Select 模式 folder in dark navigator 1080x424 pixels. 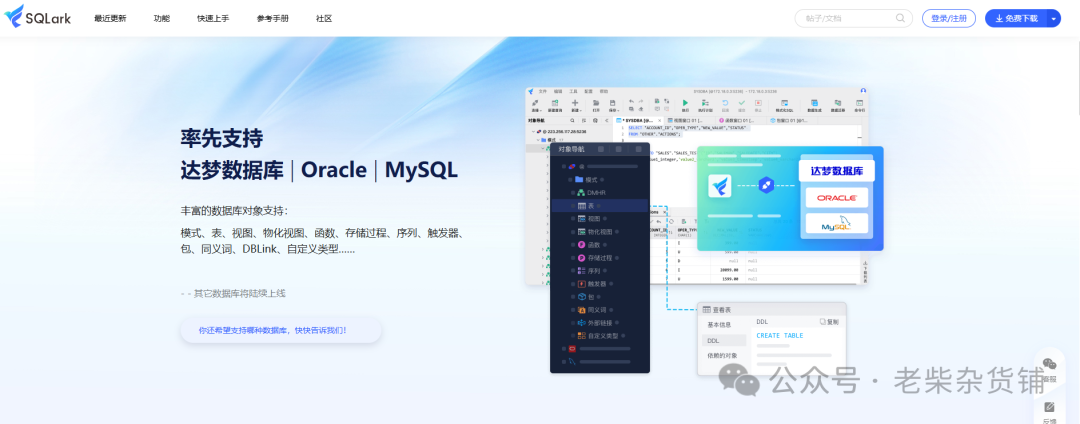pyautogui.click(x=590, y=180)
